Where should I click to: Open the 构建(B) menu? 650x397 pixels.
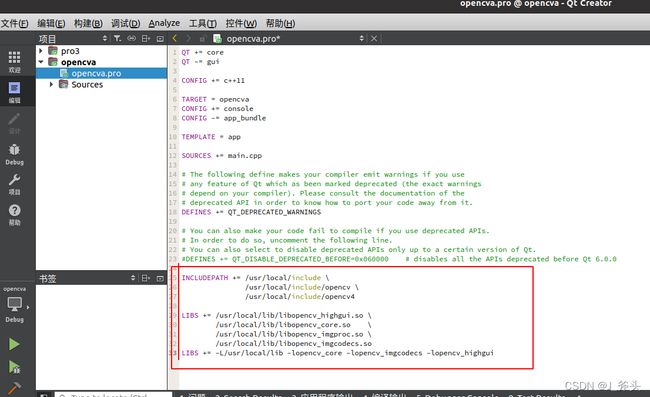[x=88, y=23]
